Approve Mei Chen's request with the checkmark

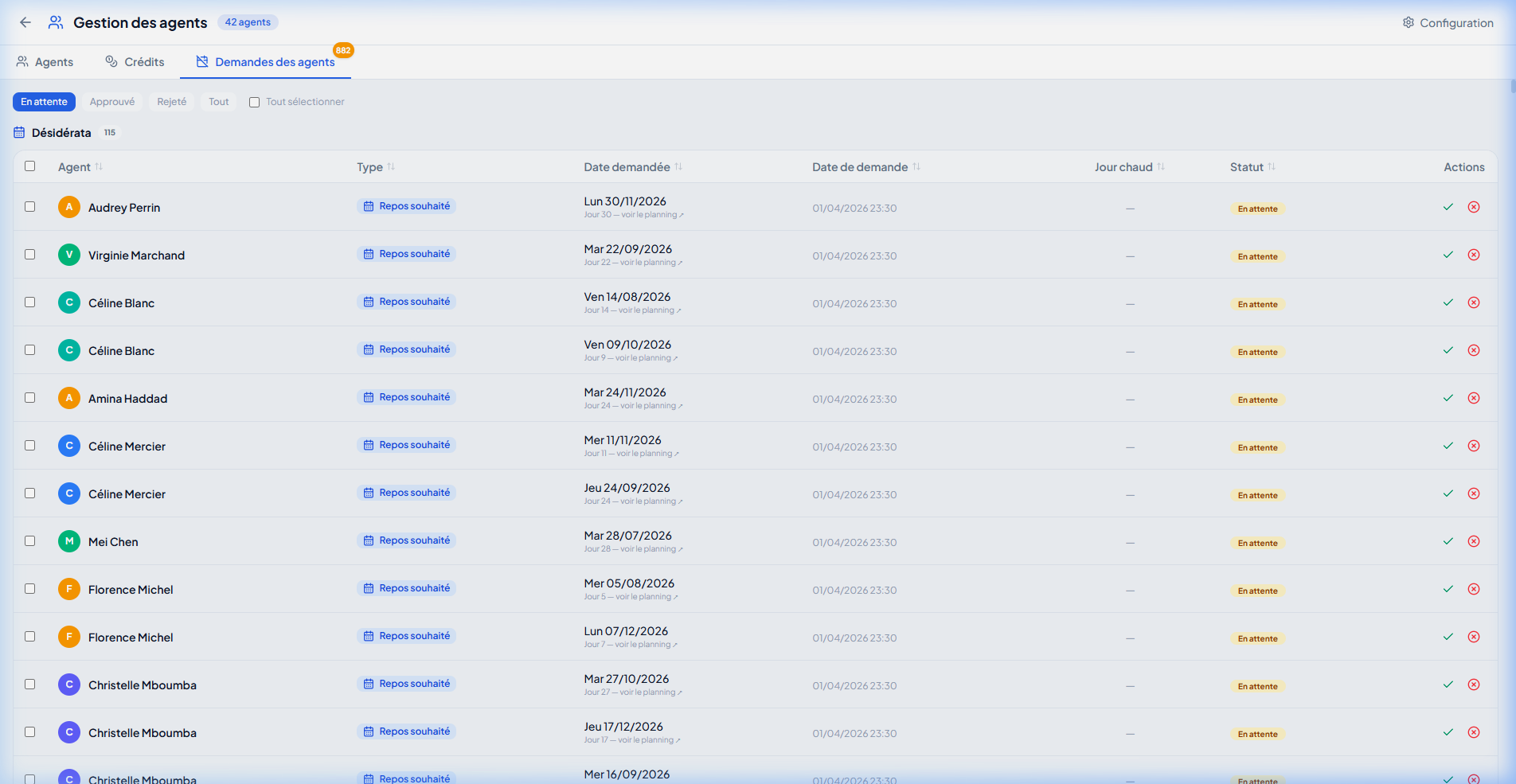1448,541
